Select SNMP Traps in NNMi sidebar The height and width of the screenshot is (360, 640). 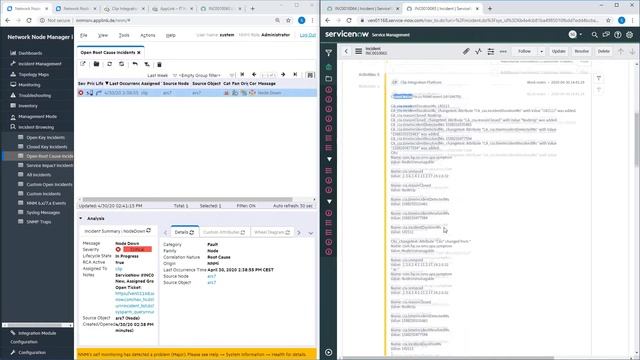[39, 222]
